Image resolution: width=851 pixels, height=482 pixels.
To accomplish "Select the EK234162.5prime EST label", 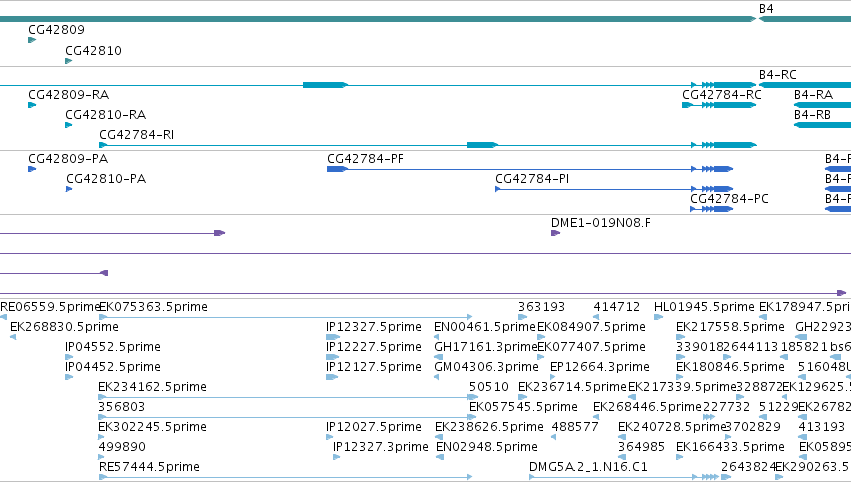I will tap(153, 387).
